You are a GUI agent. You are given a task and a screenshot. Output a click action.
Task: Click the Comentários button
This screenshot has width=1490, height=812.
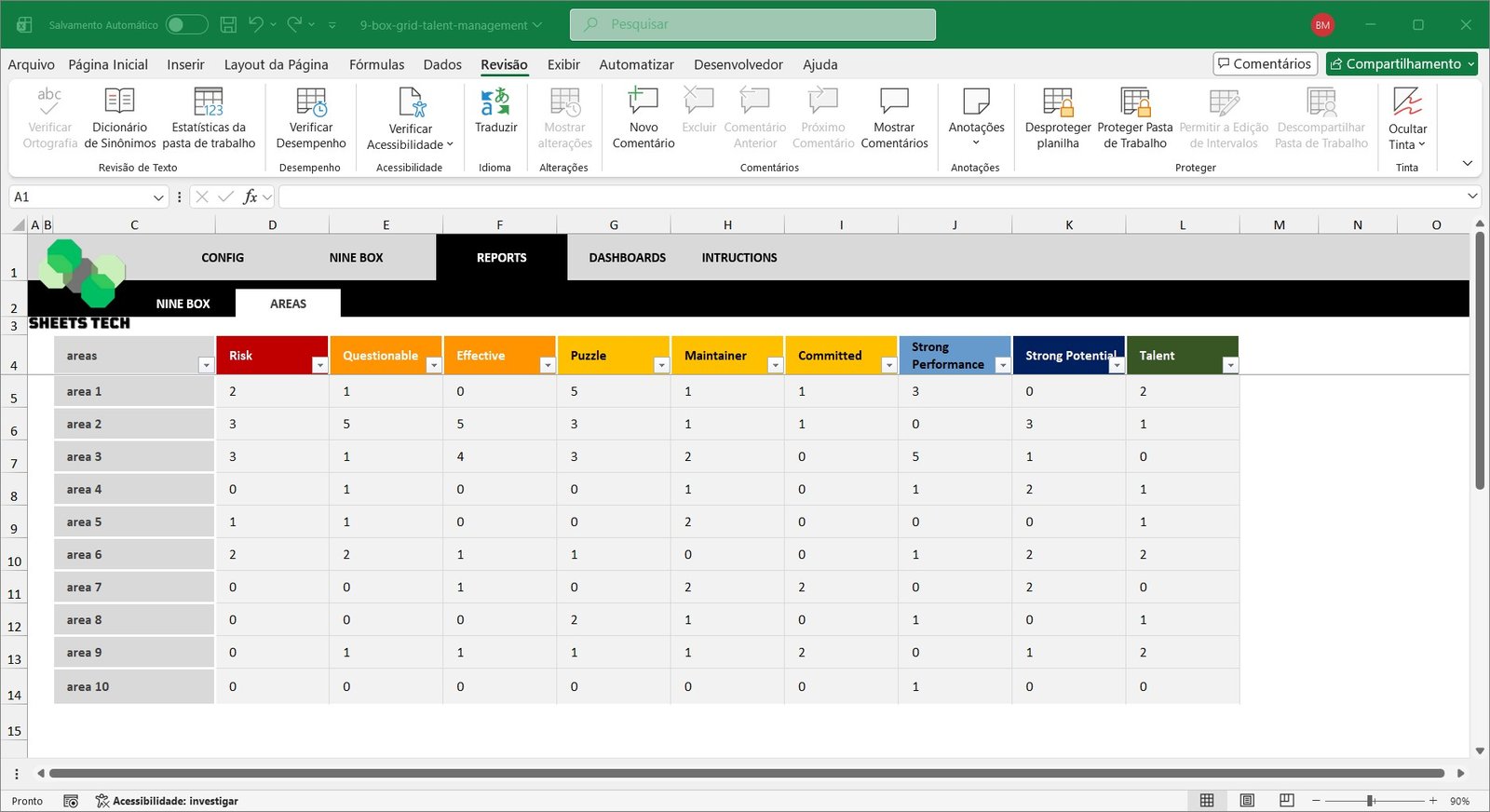click(x=1265, y=63)
